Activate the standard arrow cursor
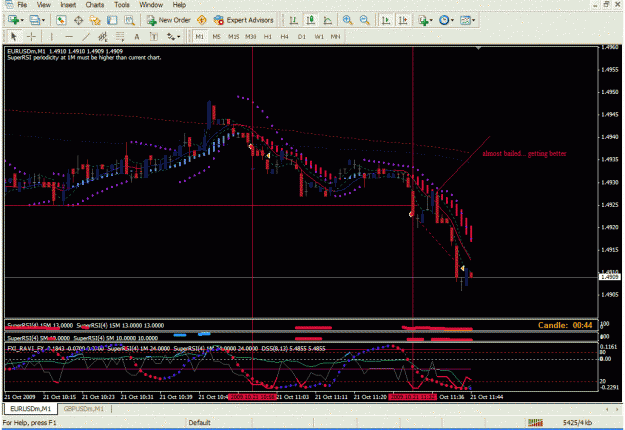The width and height of the screenshot is (625, 430). (14, 37)
